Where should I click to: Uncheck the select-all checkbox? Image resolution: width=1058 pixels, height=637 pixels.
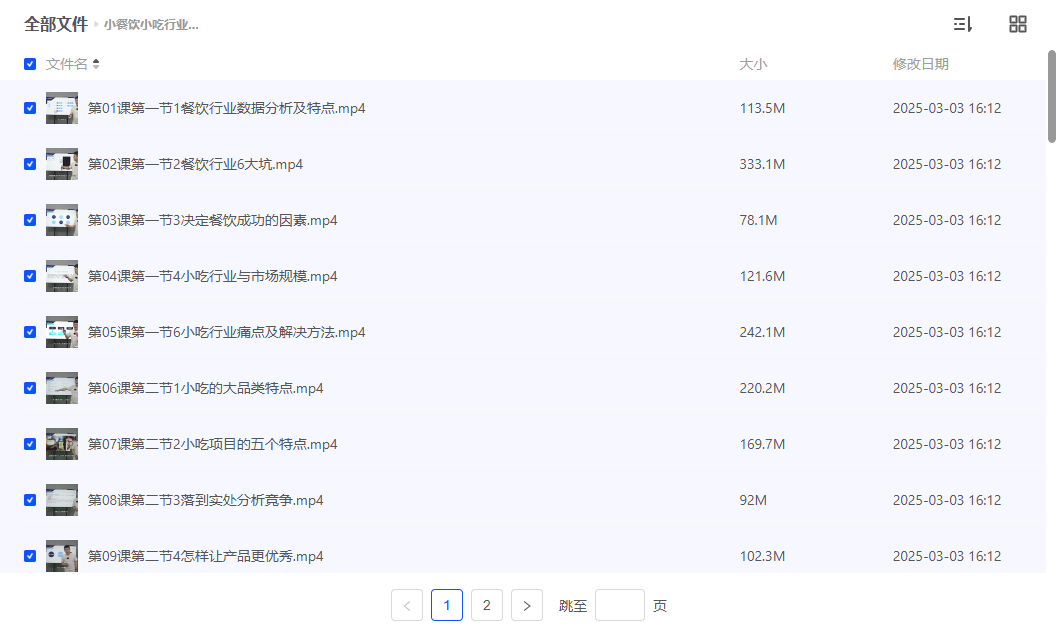click(x=29, y=63)
